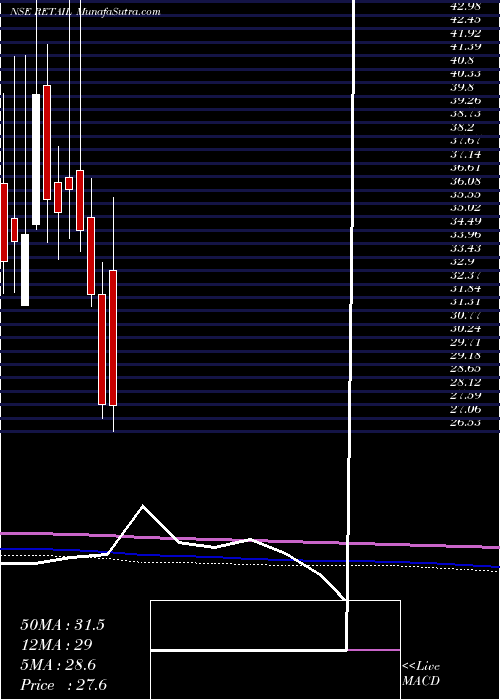Screen dimensions: 500x700
Task: Select the 28.12 price axis label
Action: (x=466, y=382)
